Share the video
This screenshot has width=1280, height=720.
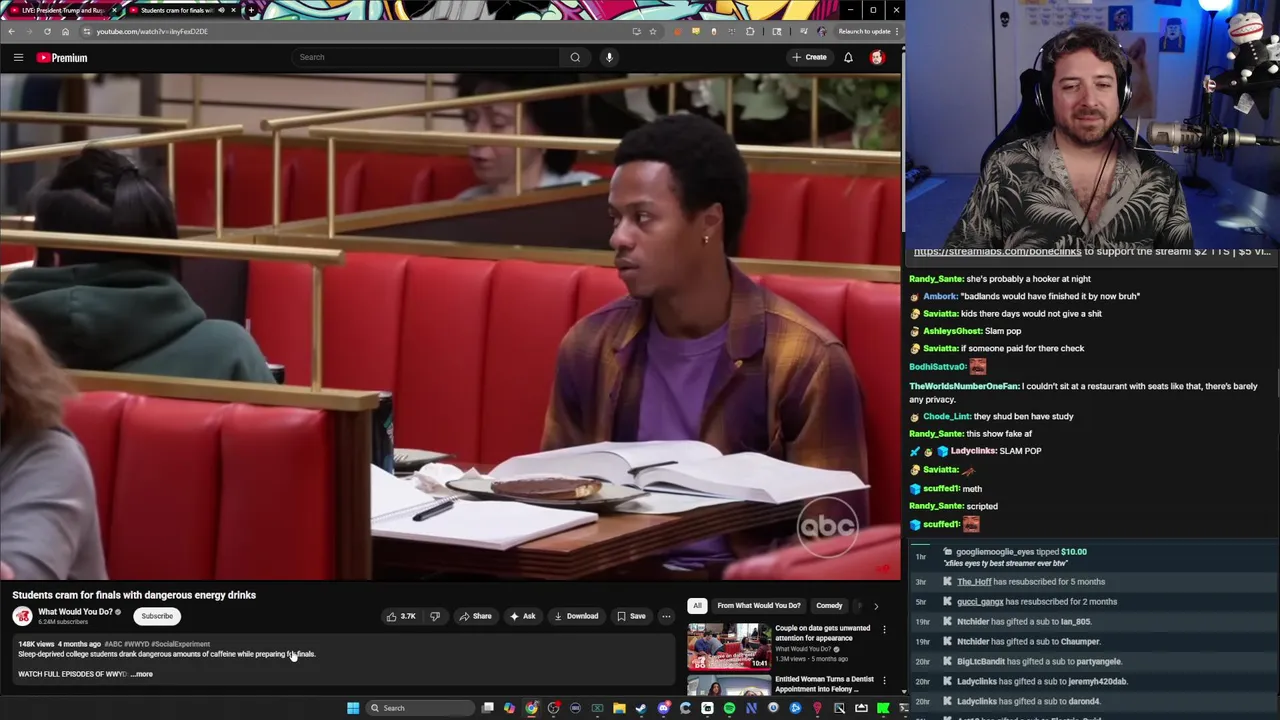[x=475, y=616]
